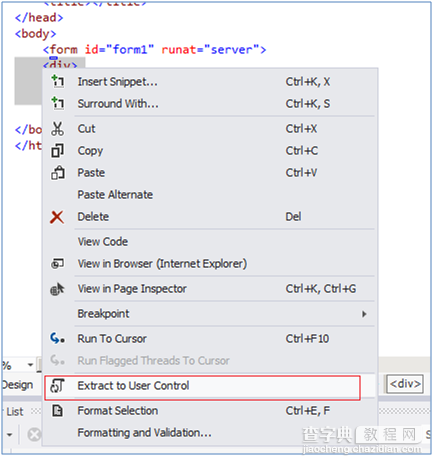This screenshot has height=456, width=434.
Task: Click the Run To Cursor icon
Action: coord(57,339)
